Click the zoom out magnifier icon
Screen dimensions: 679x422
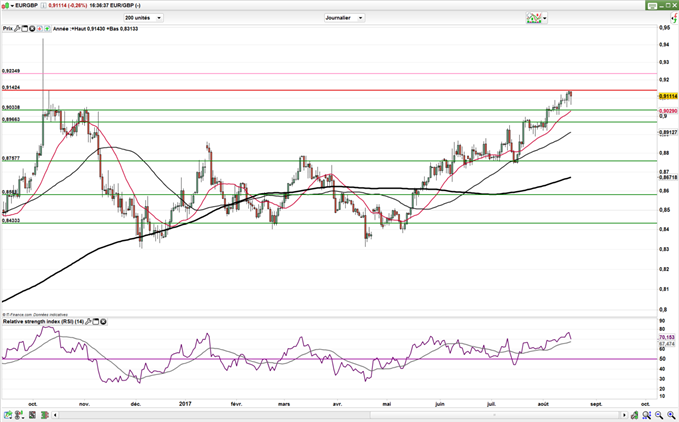(x=659, y=415)
